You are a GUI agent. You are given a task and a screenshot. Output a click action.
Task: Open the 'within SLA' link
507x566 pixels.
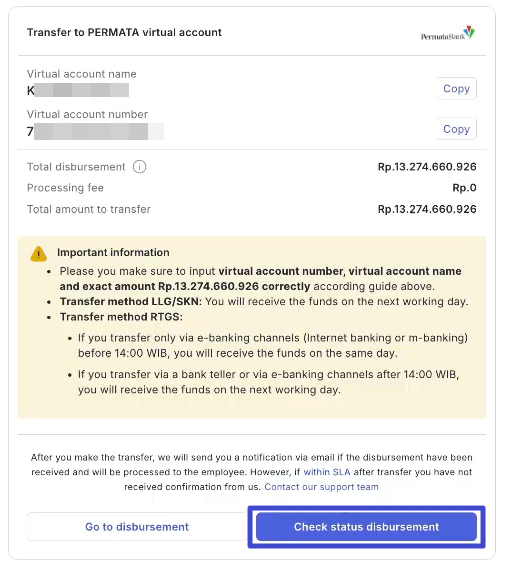pyautogui.click(x=327, y=472)
